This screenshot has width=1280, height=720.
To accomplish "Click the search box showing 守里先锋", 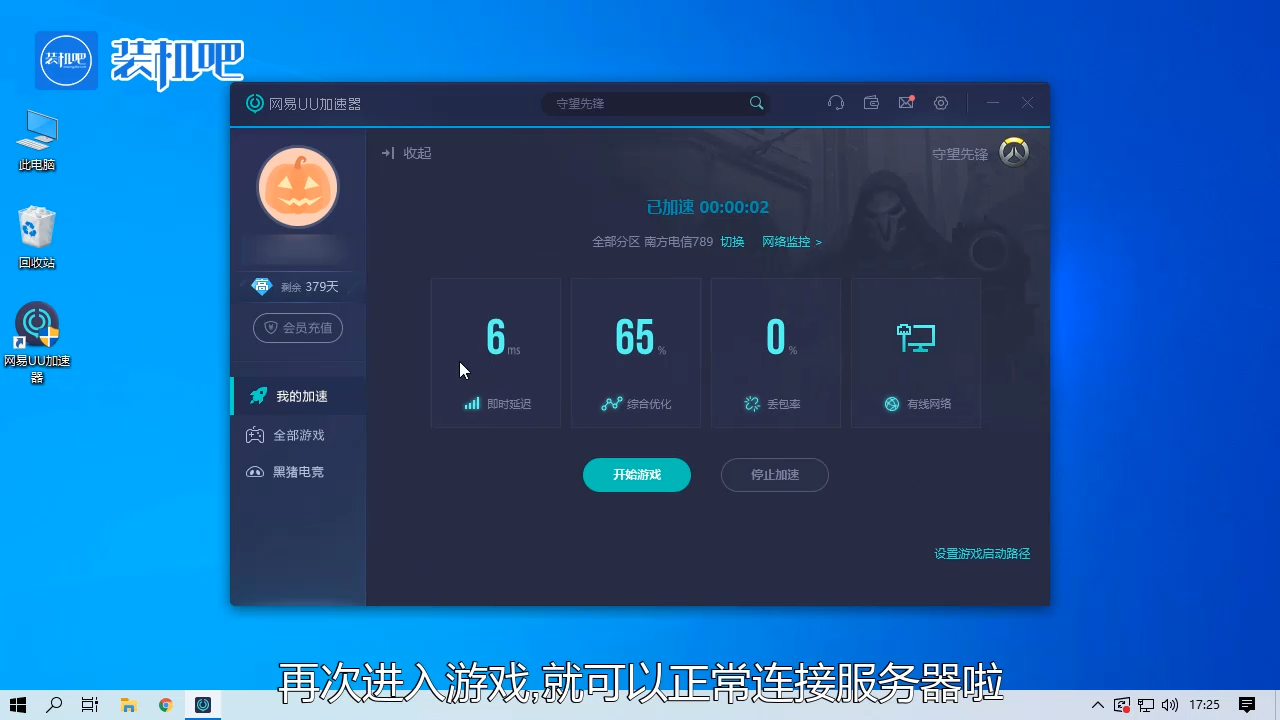I will click(650, 103).
